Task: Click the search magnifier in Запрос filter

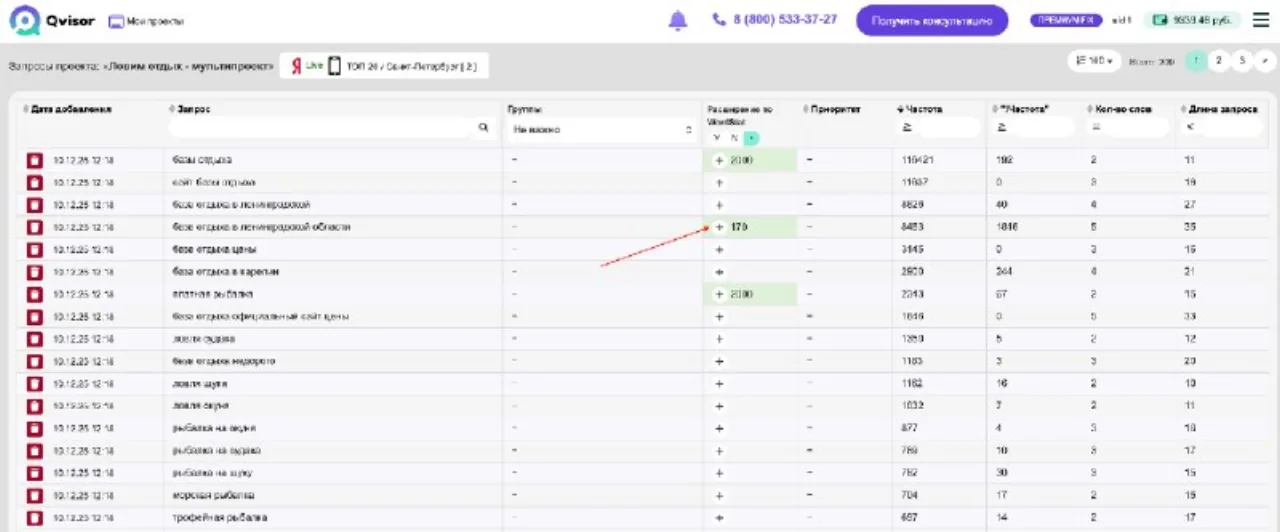Action: tap(483, 128)
